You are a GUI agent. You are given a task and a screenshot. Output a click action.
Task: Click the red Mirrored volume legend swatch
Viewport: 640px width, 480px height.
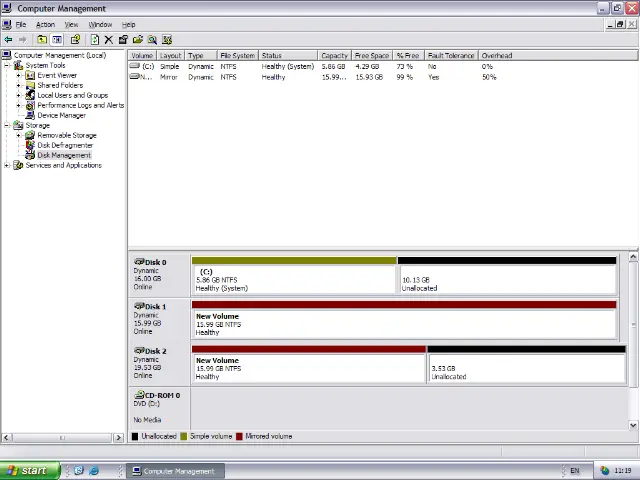(x=239, y=436)
